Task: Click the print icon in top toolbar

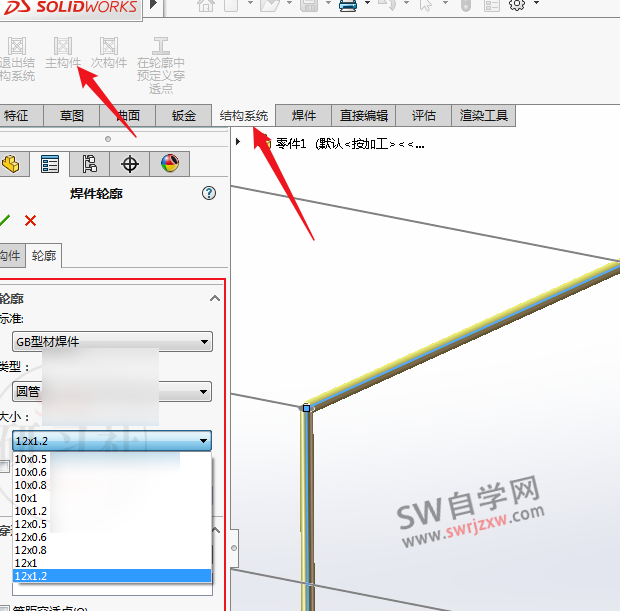Action: point(348,5)
